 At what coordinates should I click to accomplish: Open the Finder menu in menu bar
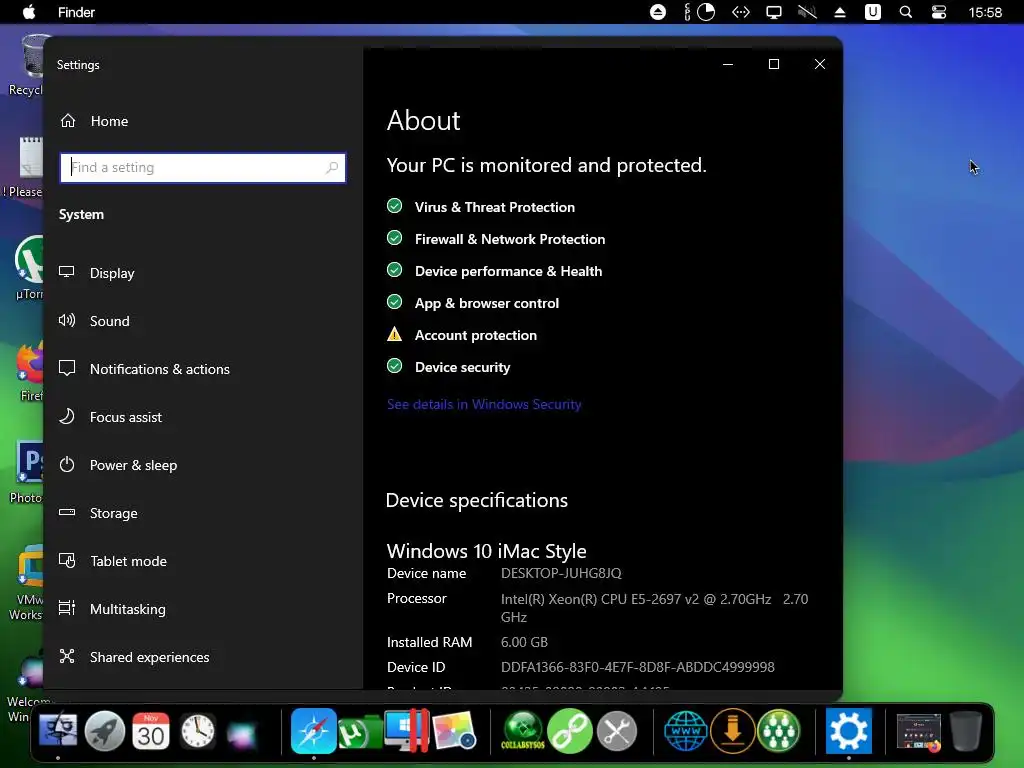[76, 12]
